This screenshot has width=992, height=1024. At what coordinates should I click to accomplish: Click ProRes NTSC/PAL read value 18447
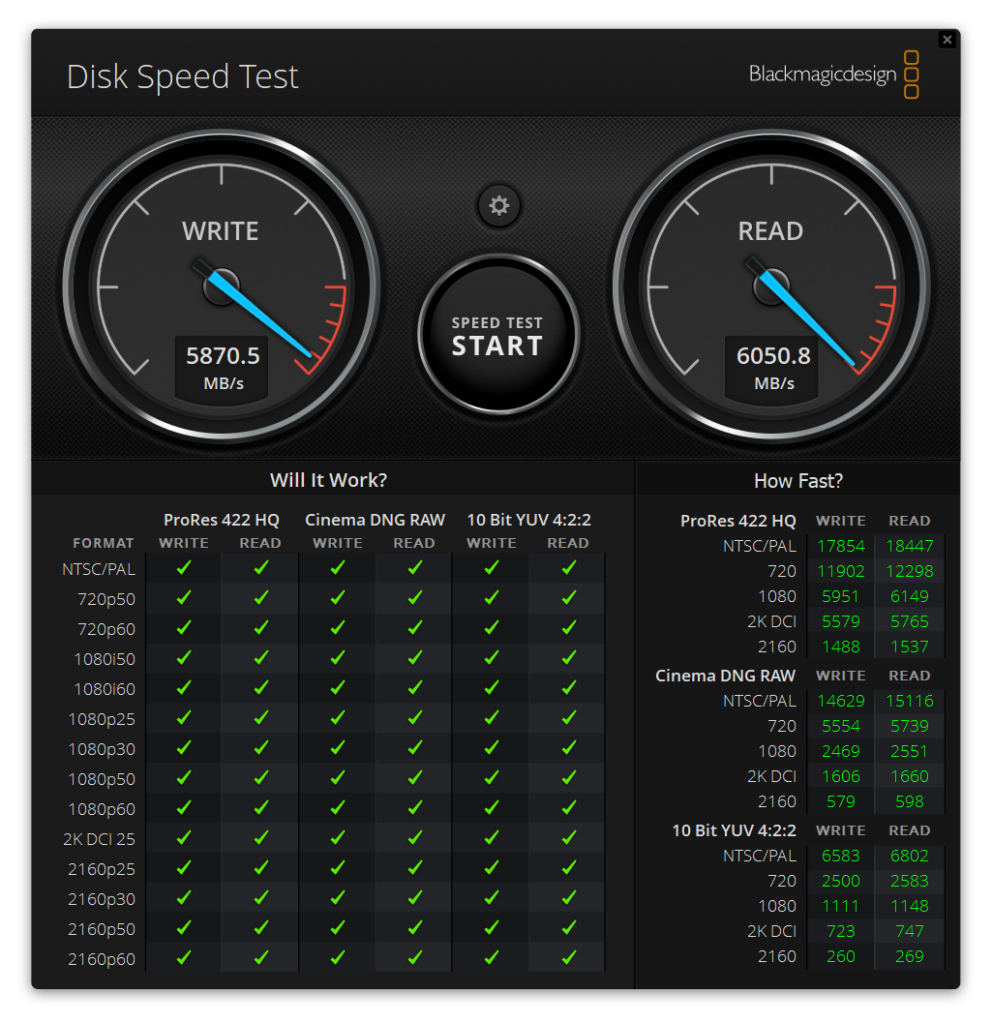point(909,546)
